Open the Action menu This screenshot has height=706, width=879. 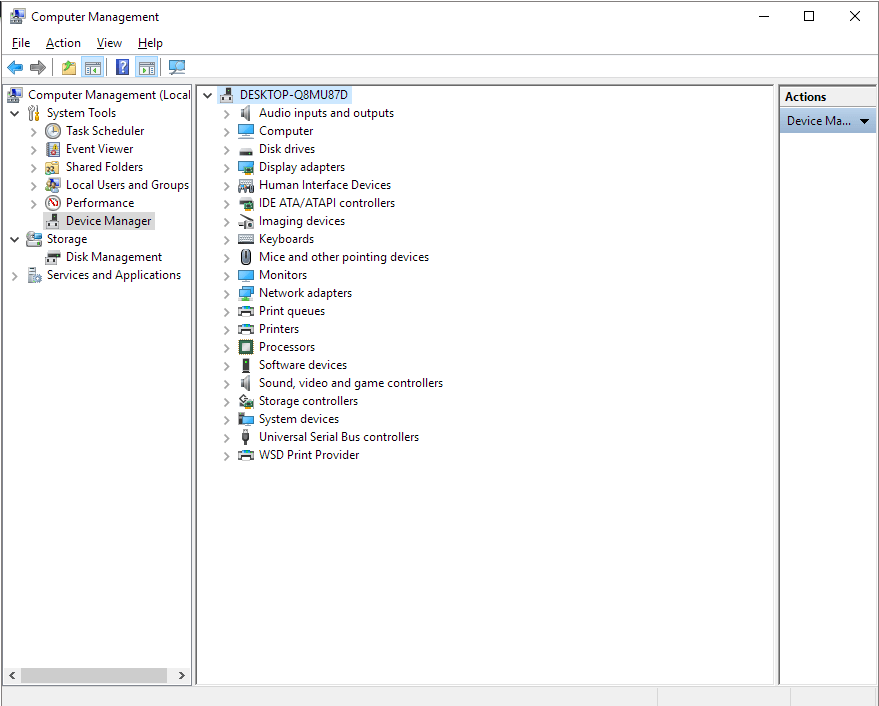click(x=63, y=43)
